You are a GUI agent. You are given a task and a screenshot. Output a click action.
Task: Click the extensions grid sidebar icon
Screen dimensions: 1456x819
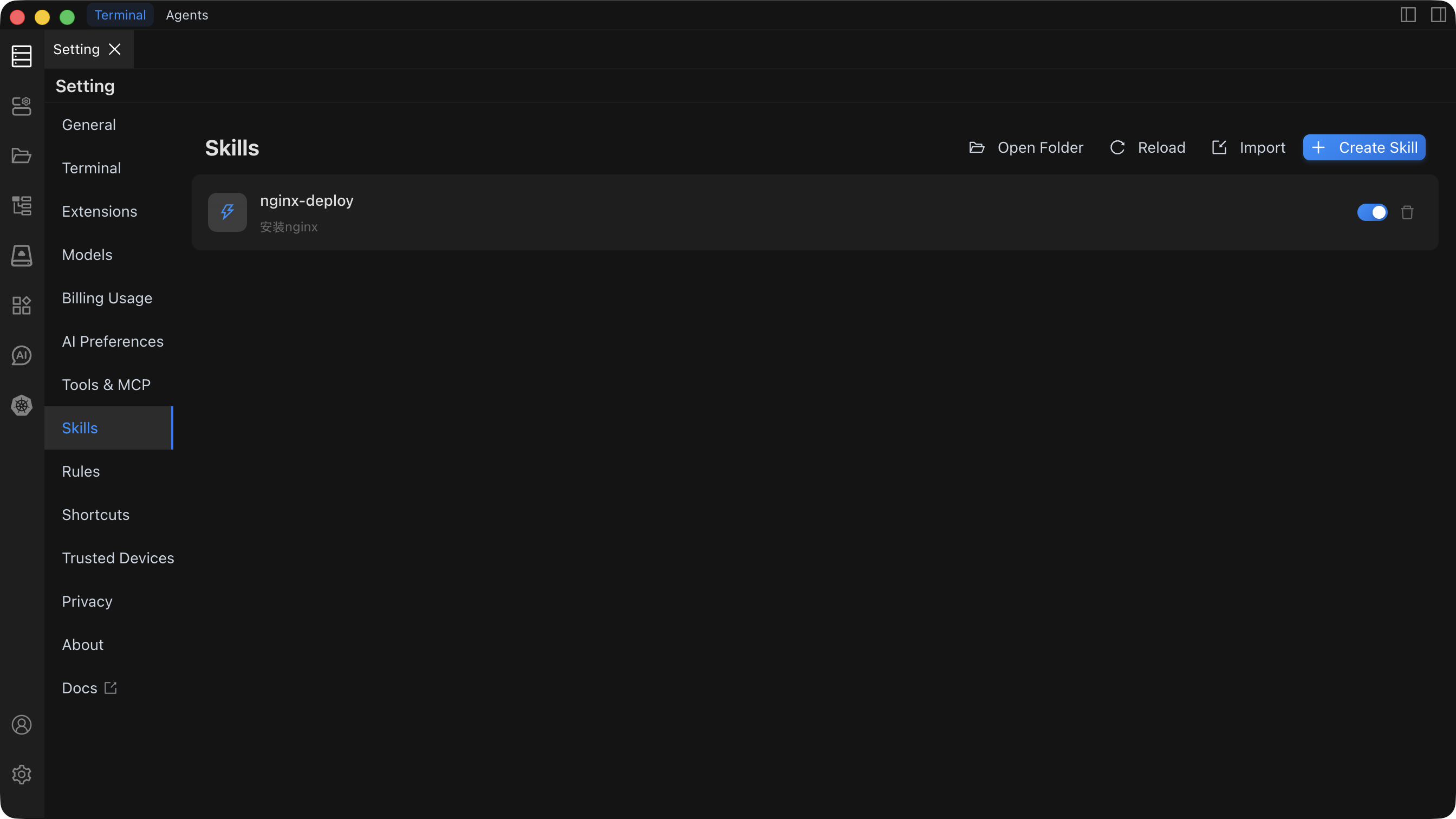(x=22, y=305)
